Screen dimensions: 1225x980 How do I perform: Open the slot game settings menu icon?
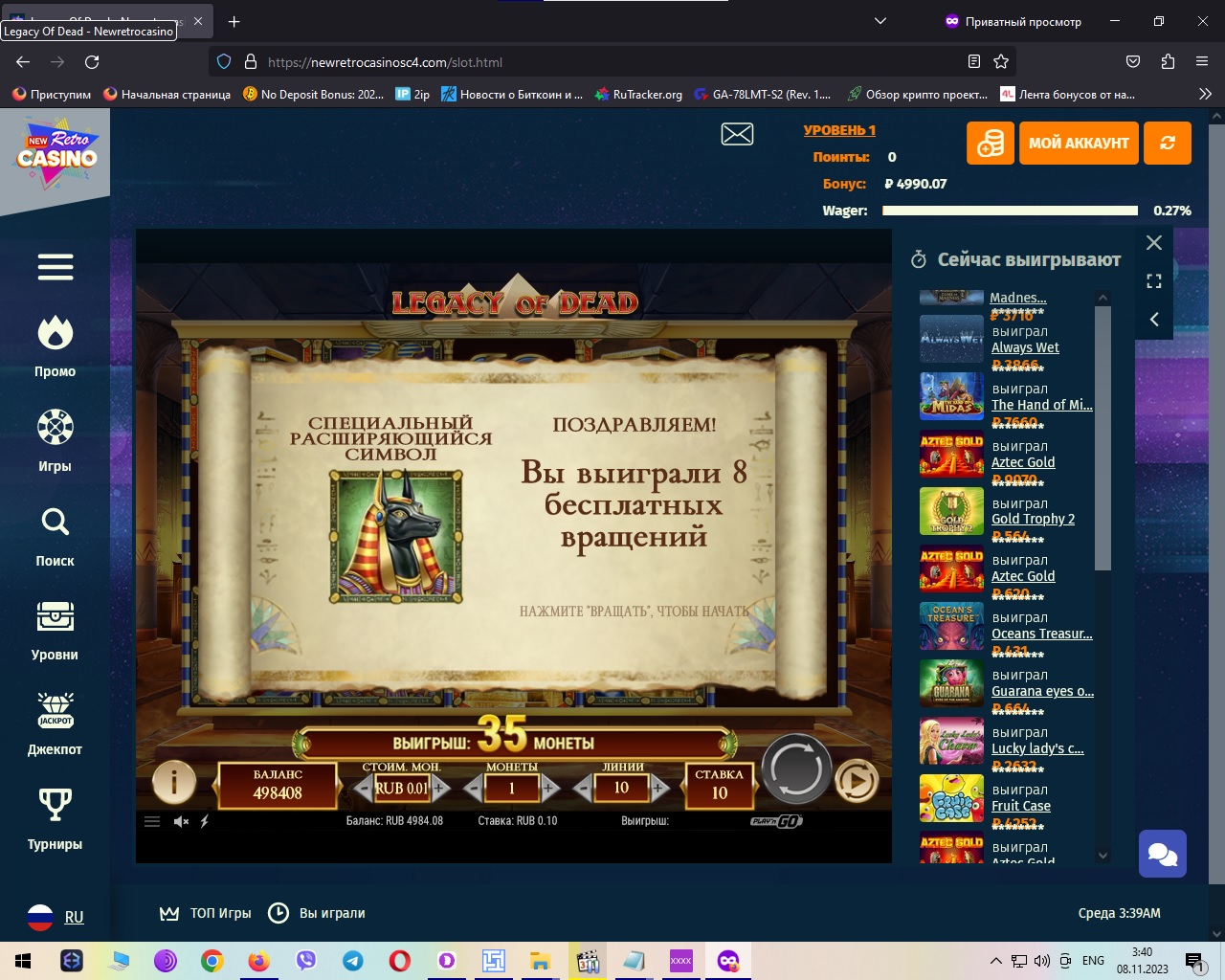click(x=152, y=821)
